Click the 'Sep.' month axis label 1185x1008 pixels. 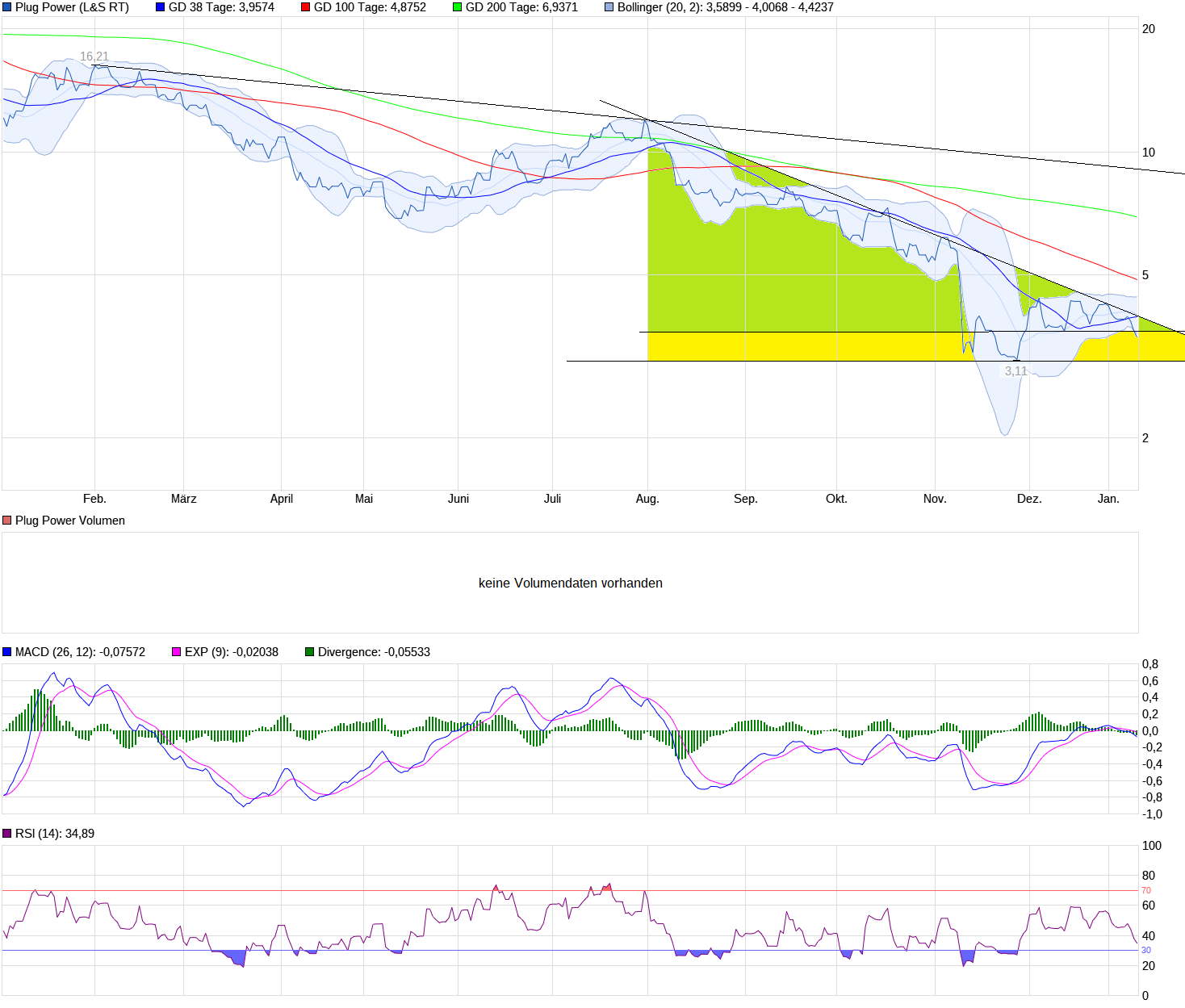pos(746,499)
